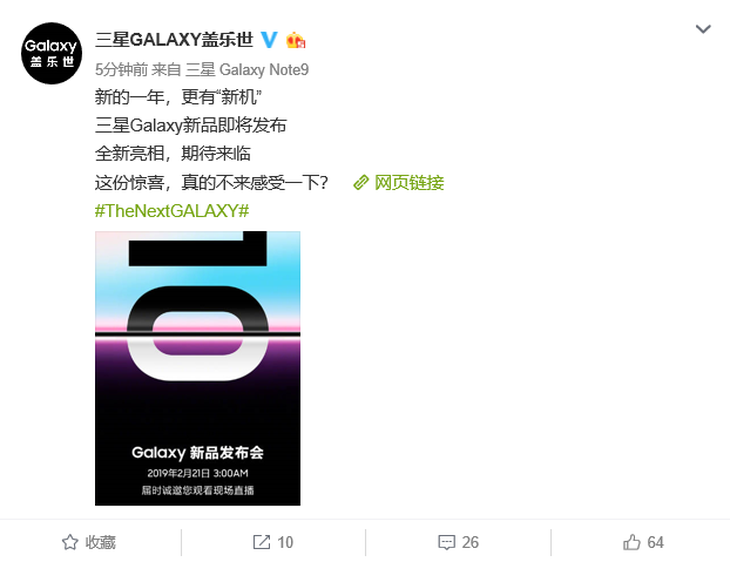
Task: Click the comment bubble icon
Action: tap(446, 542)
